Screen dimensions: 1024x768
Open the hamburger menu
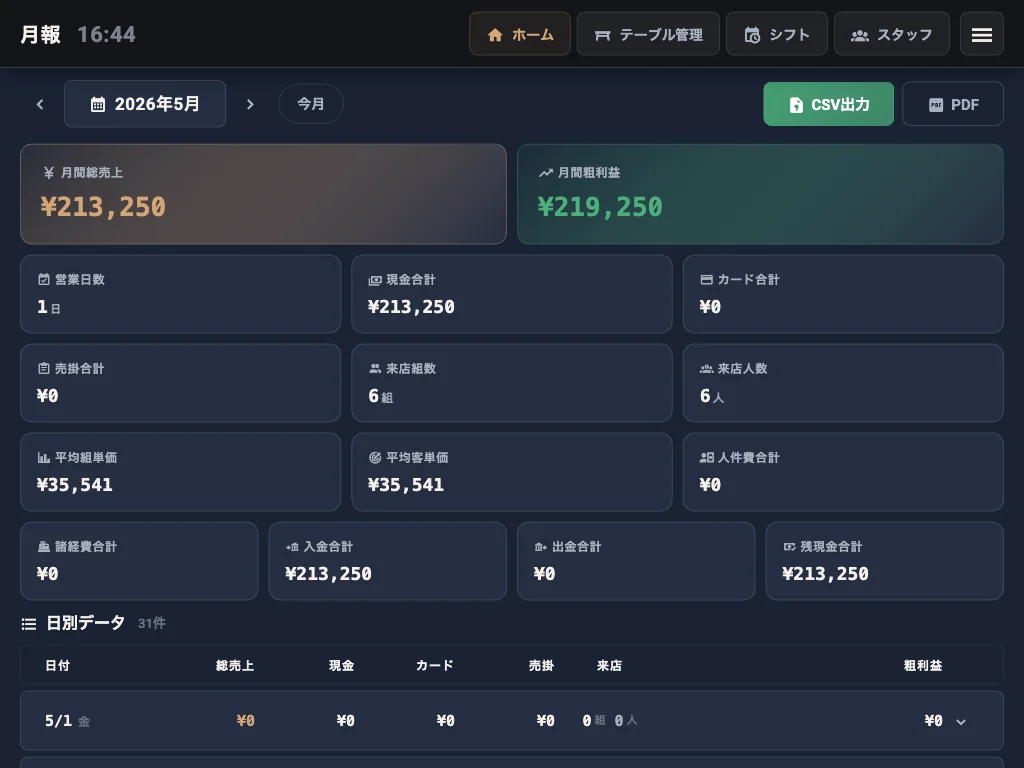click(x=982, y=35)
